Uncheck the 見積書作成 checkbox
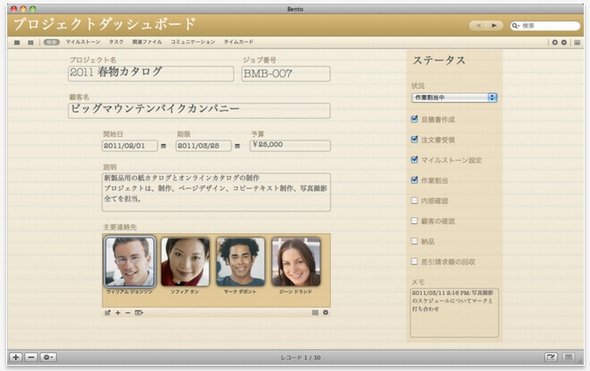Screen dimensions: 590x371 point(414,119)
